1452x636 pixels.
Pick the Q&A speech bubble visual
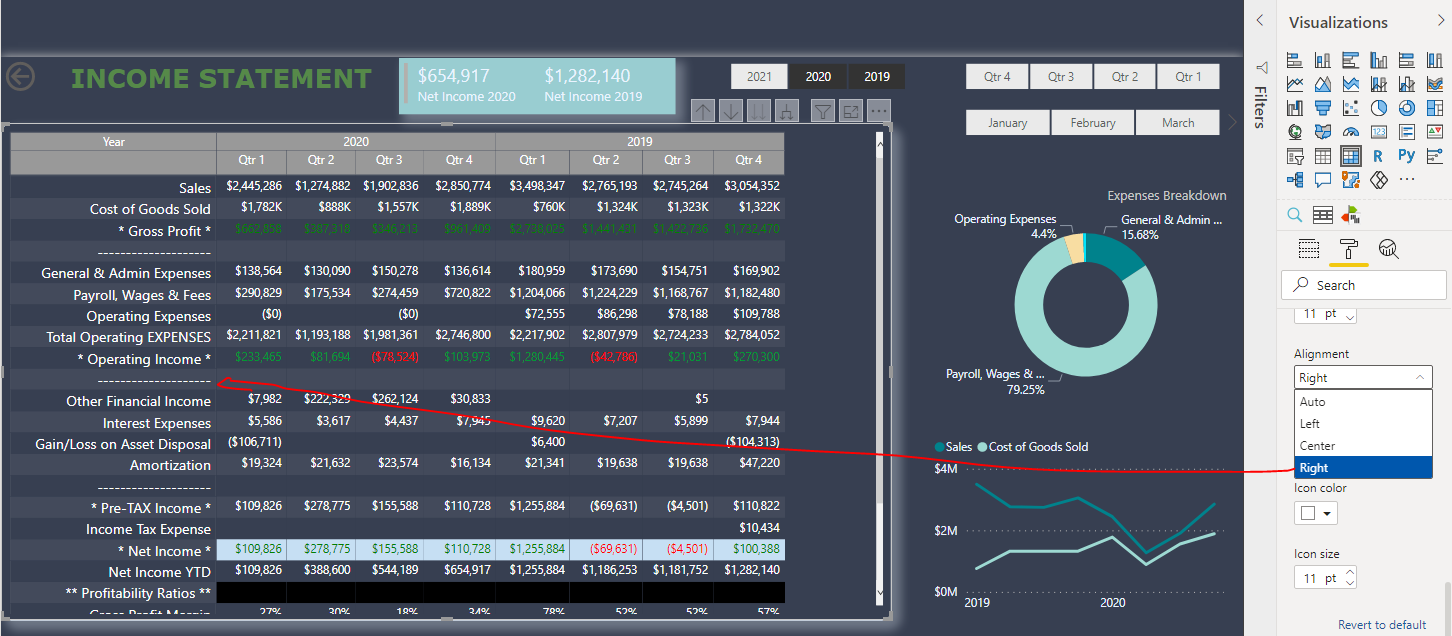[x=1323, y=180]
